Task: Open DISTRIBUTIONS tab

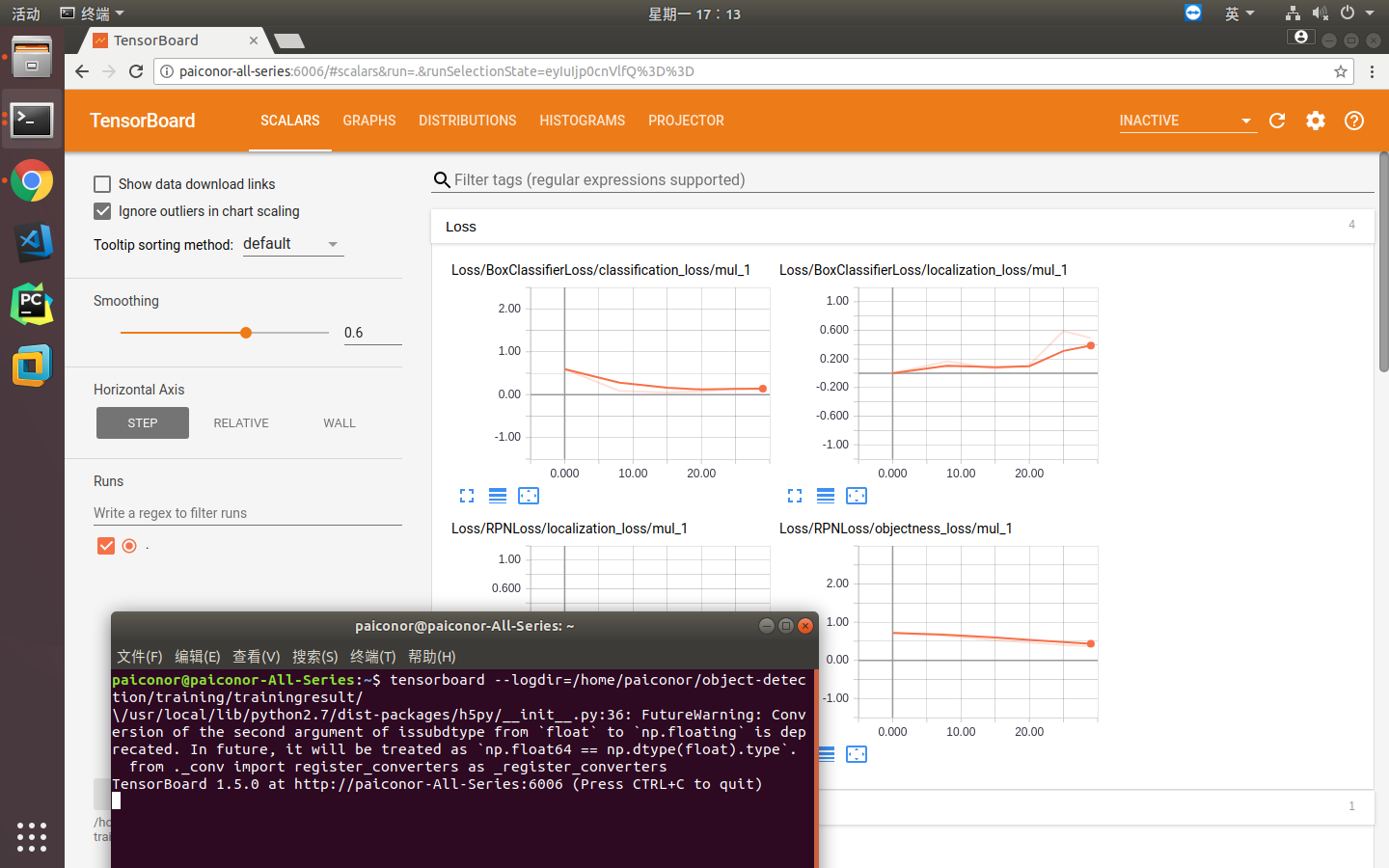Action: tap(468, 121)
